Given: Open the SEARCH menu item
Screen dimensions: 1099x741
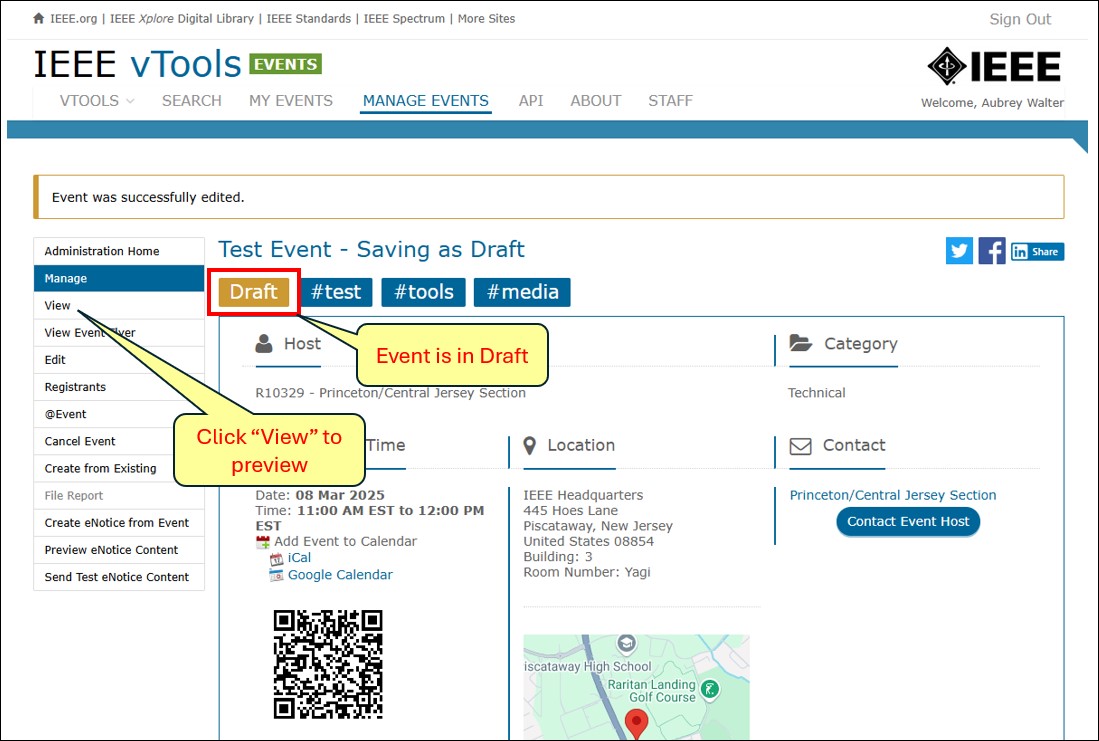Looking at the screenshot, I should click(191, 101).
